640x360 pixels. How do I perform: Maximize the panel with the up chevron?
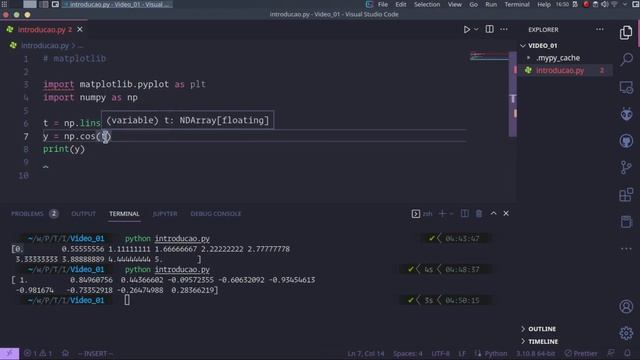pyautogui.click(x=493, y=213)
